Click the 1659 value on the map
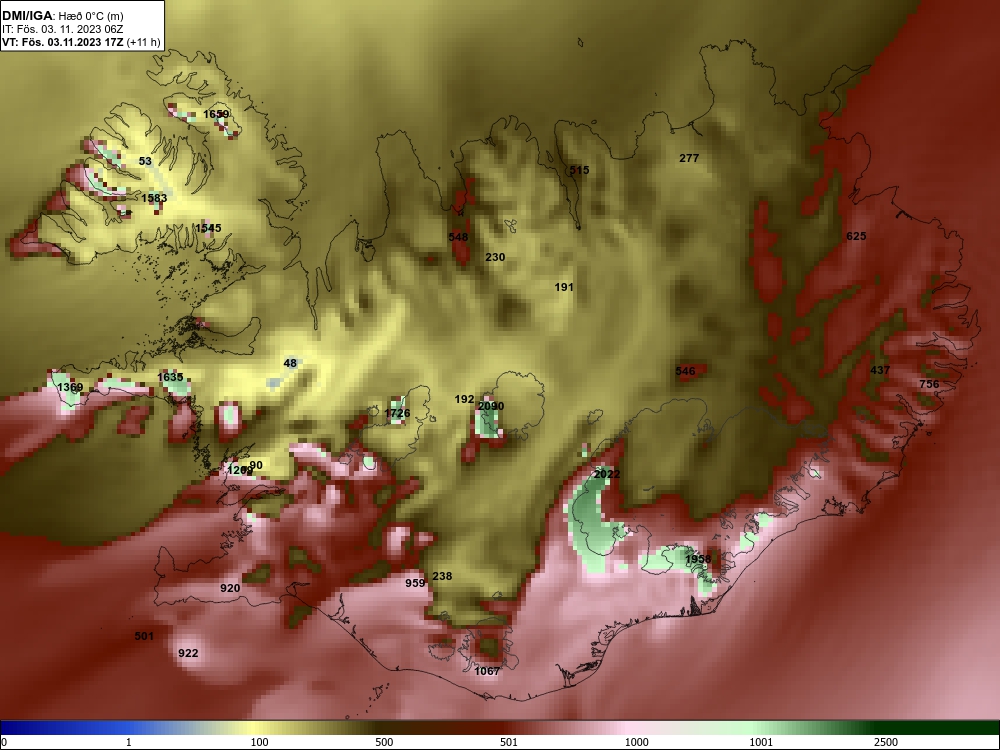This screenshot has width=1000, height=750. pos(216,114)
